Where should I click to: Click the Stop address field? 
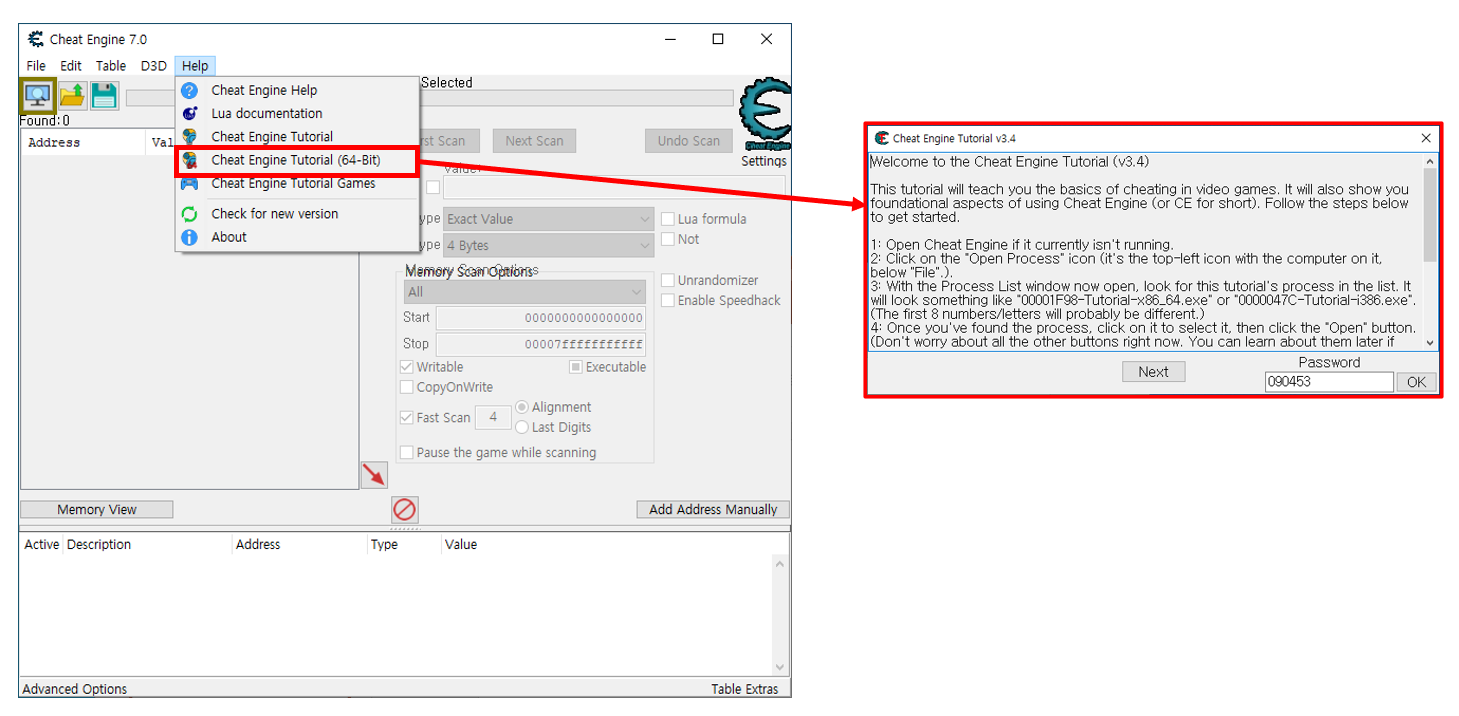tap(541, 344)
